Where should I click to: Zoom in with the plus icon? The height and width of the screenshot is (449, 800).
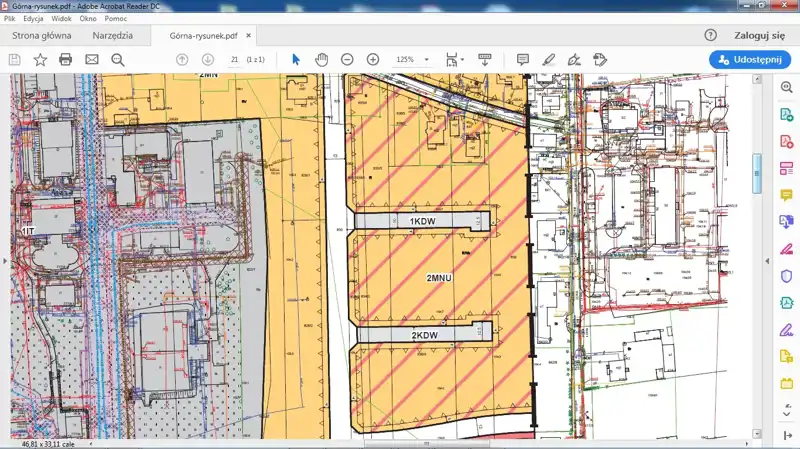373,60
